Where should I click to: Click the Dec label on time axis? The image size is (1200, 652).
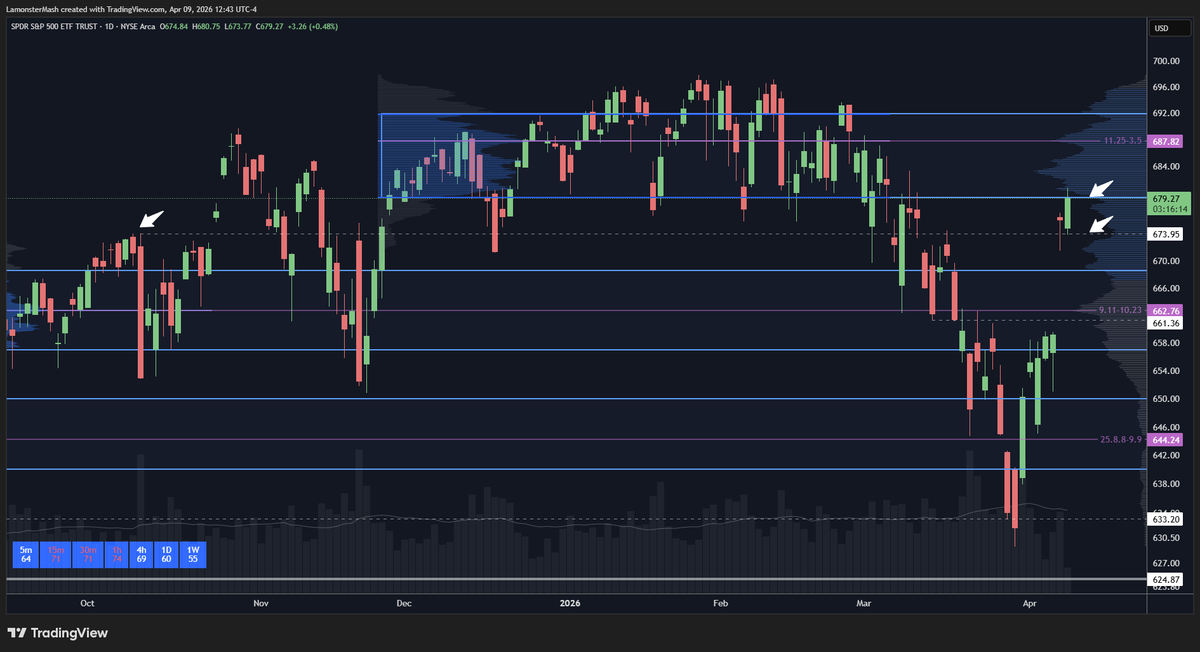click(405, 604)
